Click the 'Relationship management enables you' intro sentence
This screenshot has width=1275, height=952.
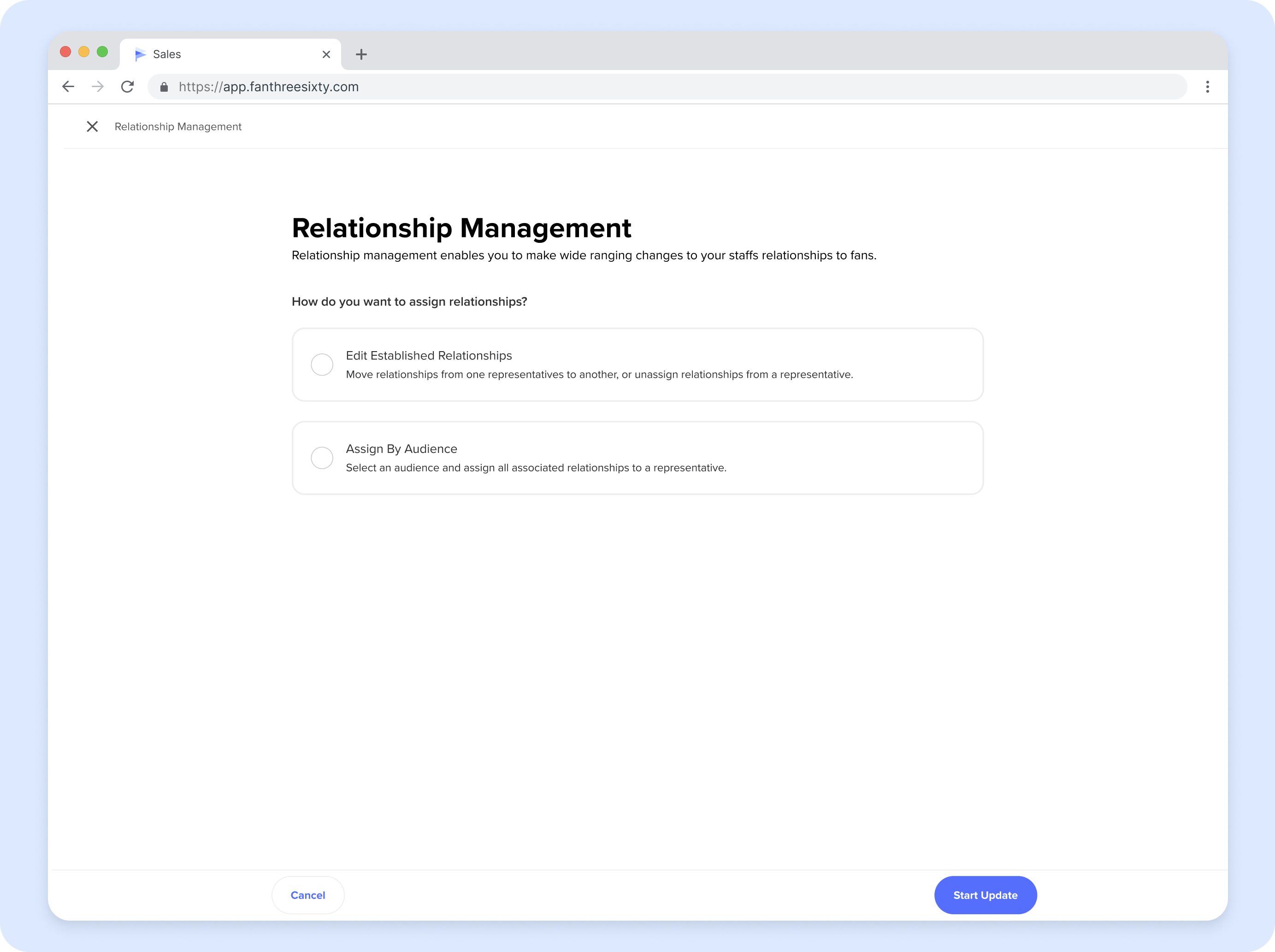pos(584,255)
